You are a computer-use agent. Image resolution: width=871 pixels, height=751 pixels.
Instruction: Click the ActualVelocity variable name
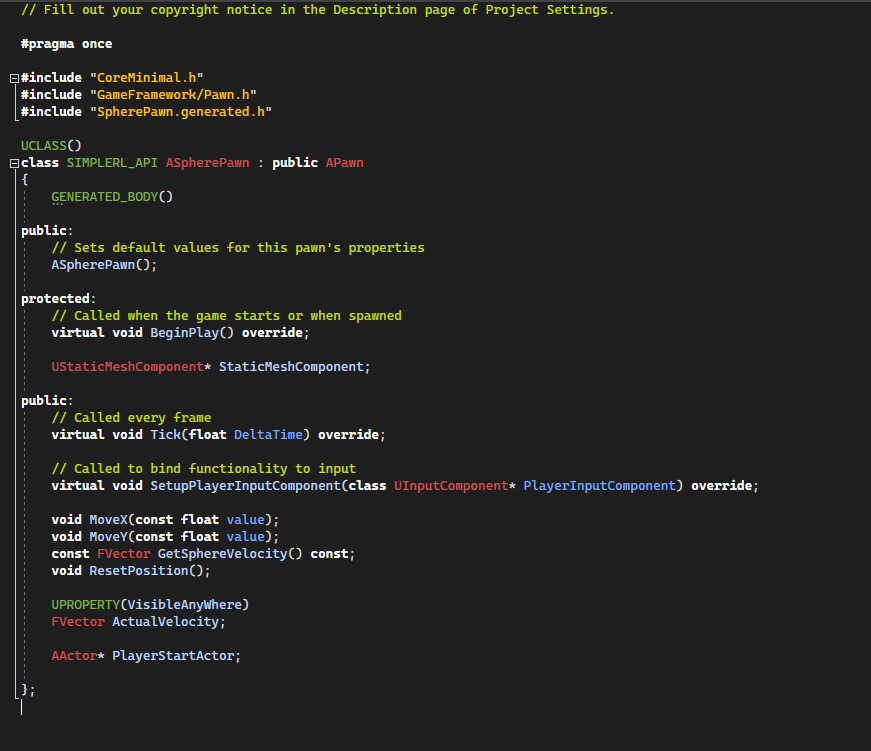coord(166,622)
